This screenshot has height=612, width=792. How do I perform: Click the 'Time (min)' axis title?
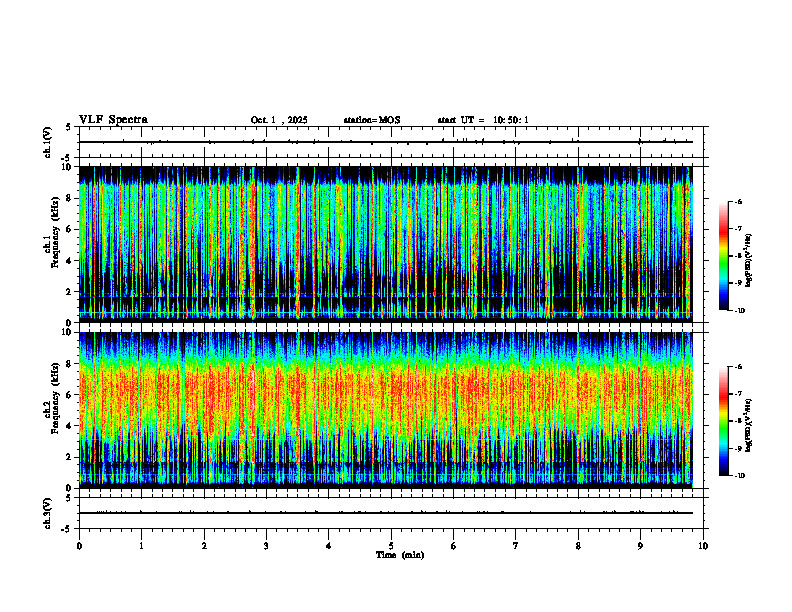400,555
